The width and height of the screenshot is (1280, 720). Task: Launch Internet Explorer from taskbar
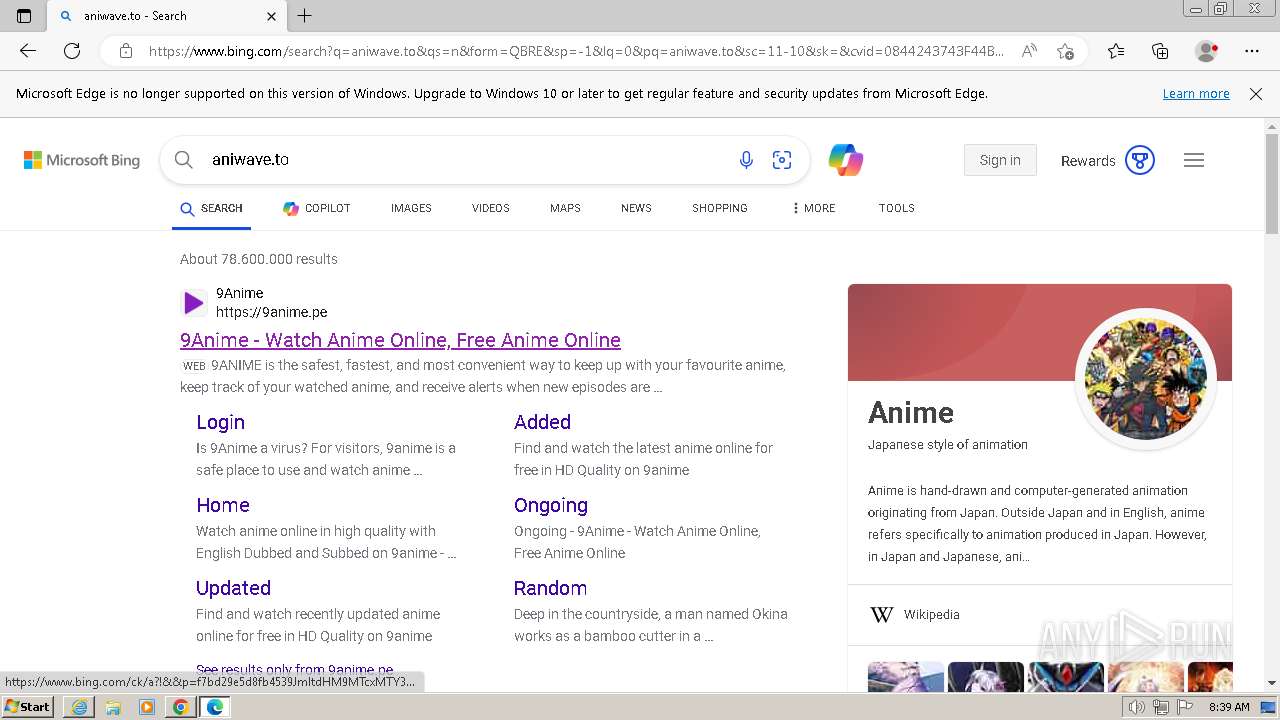click(x=79, y=707)
